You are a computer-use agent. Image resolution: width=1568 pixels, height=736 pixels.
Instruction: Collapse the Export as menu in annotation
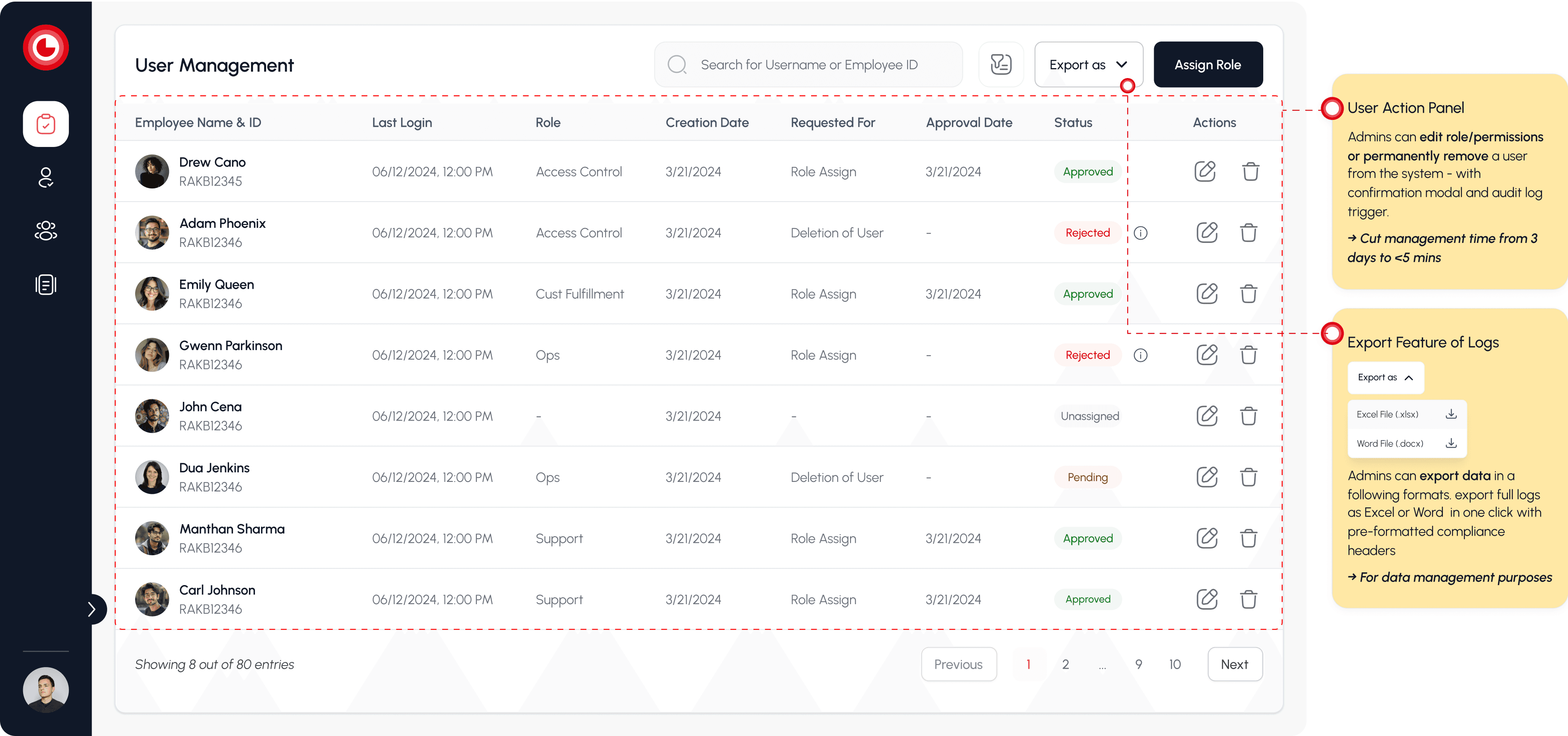coord(1386,378)
